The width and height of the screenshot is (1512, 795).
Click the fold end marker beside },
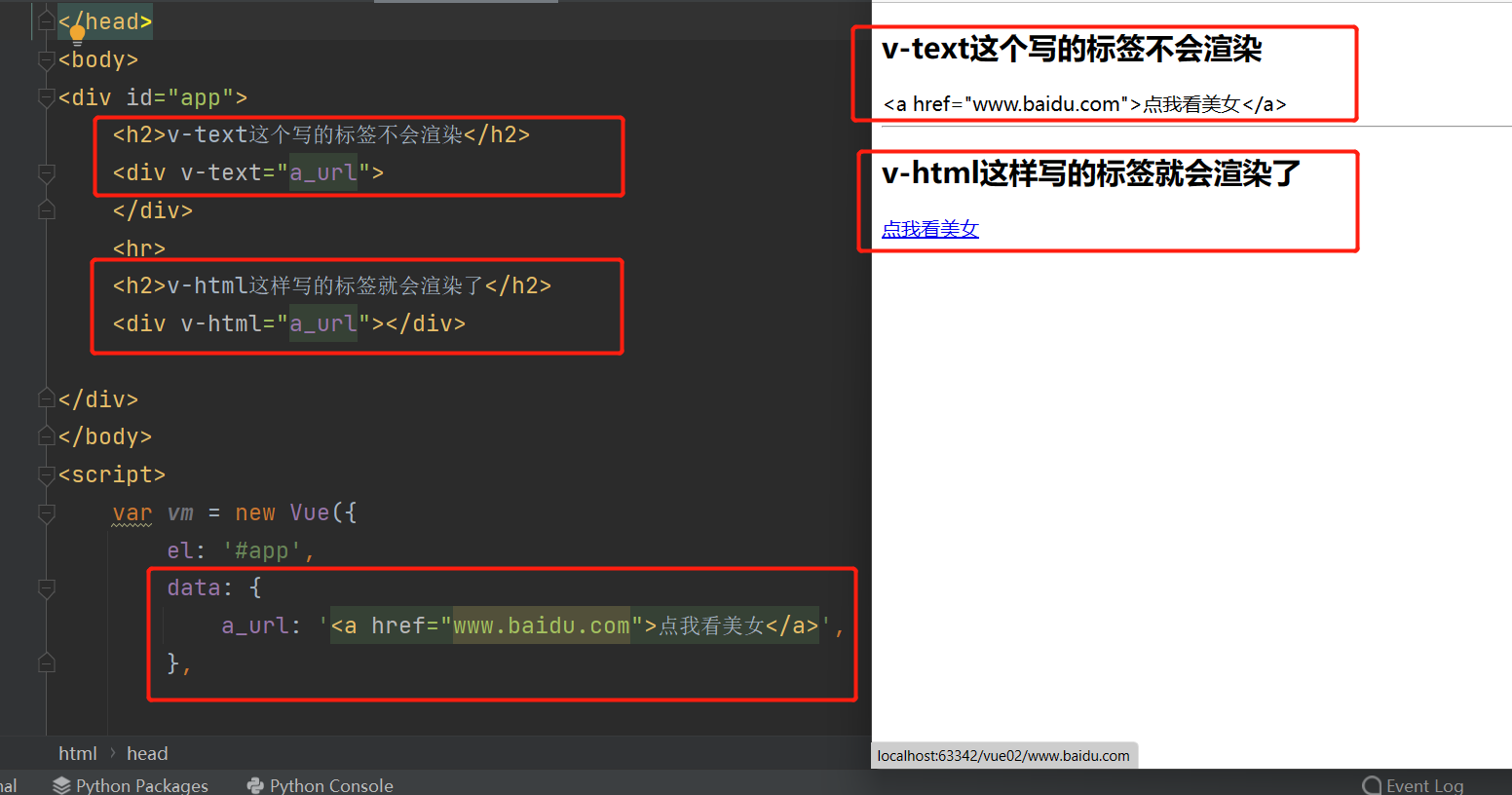(46, 663)
